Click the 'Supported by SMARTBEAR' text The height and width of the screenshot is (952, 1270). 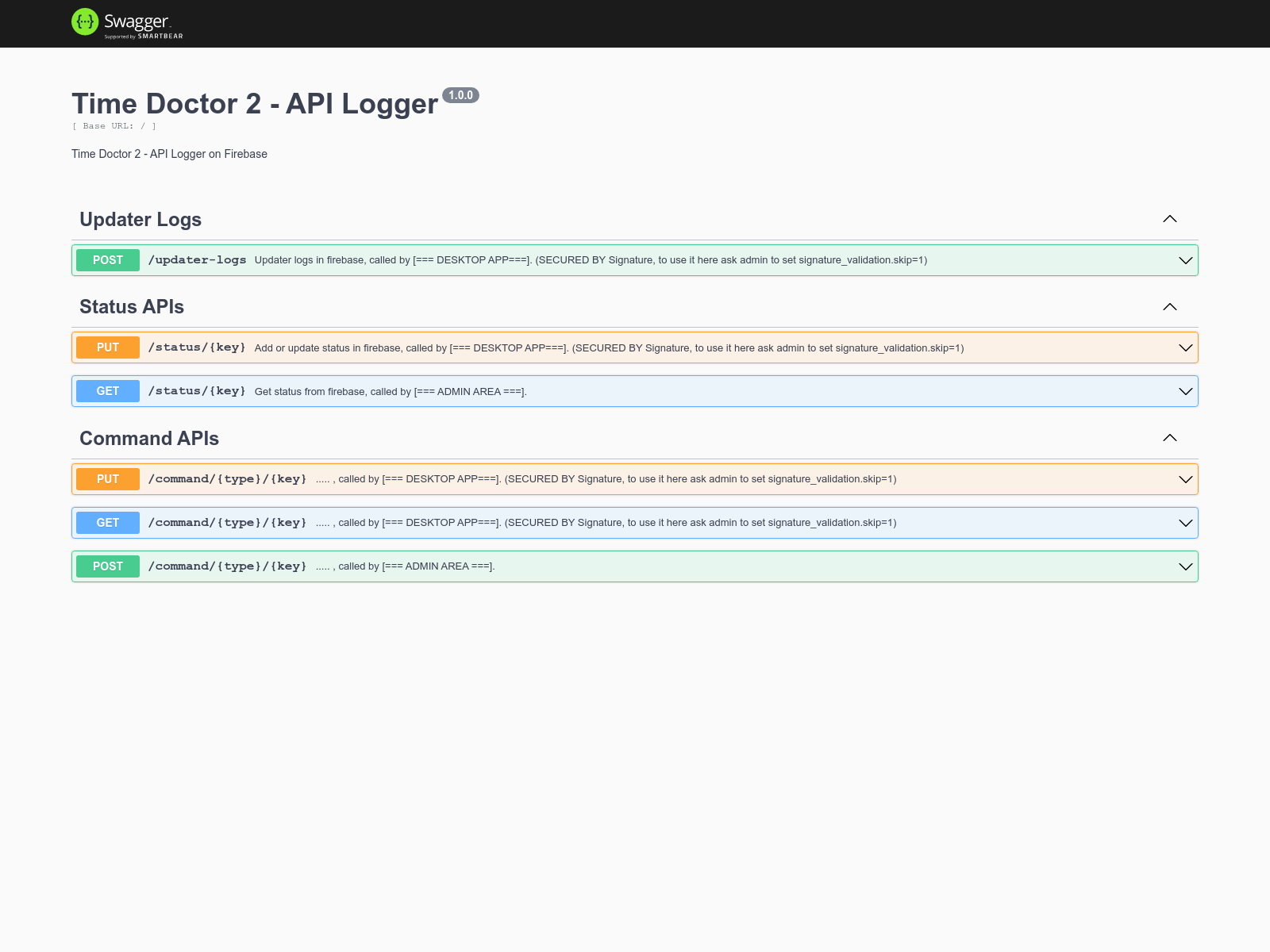[x=144, y=36]
